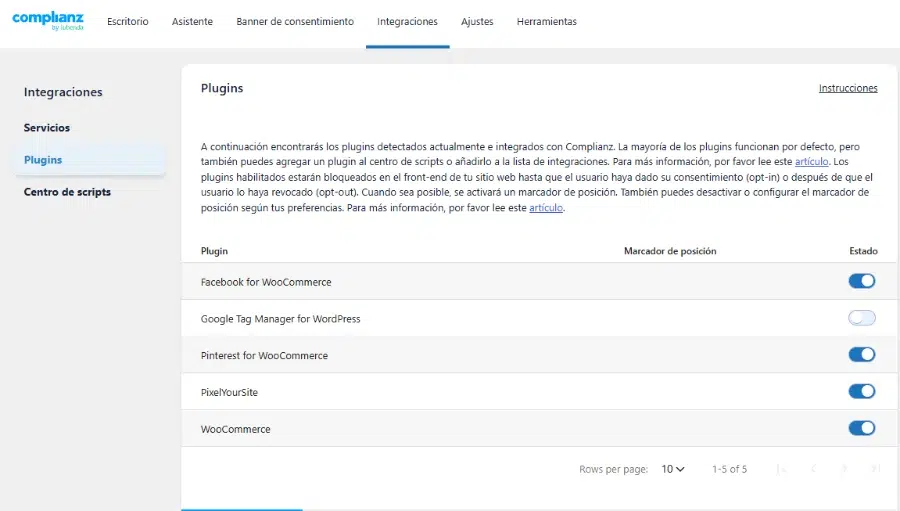Switch off the PixelYourSite toggle

pos(862,391)
